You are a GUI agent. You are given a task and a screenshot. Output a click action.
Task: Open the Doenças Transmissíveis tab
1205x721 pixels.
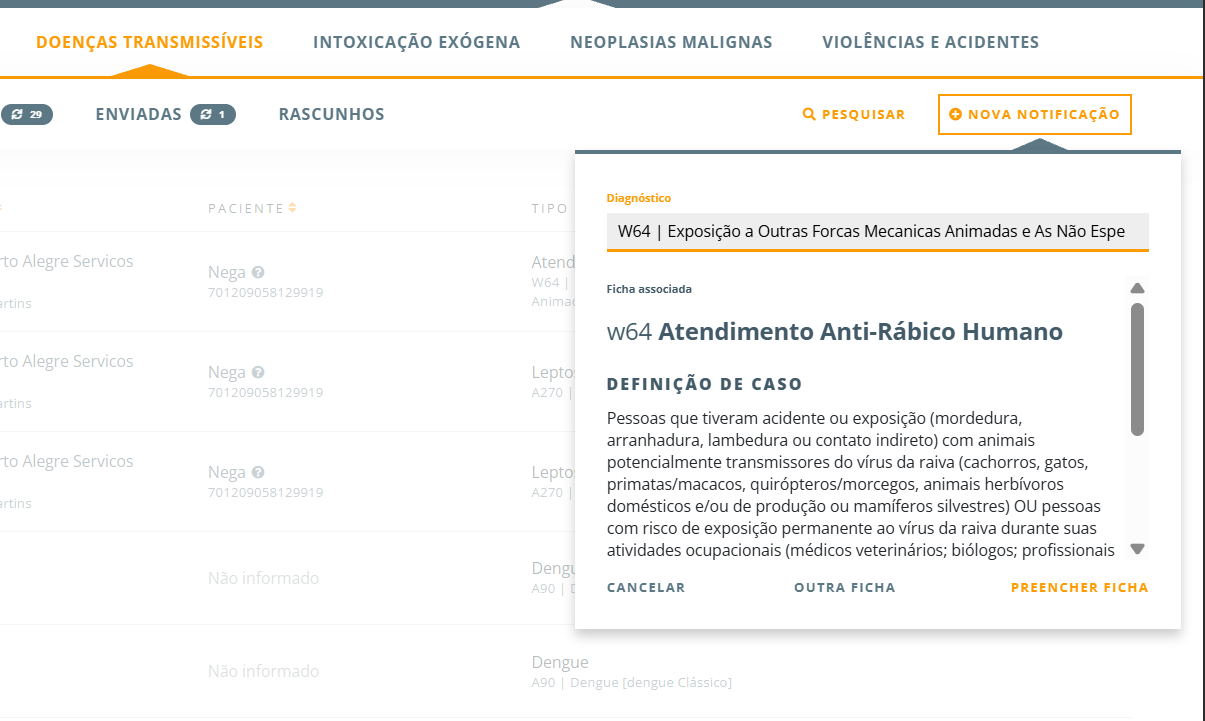[x=149, y=42]
